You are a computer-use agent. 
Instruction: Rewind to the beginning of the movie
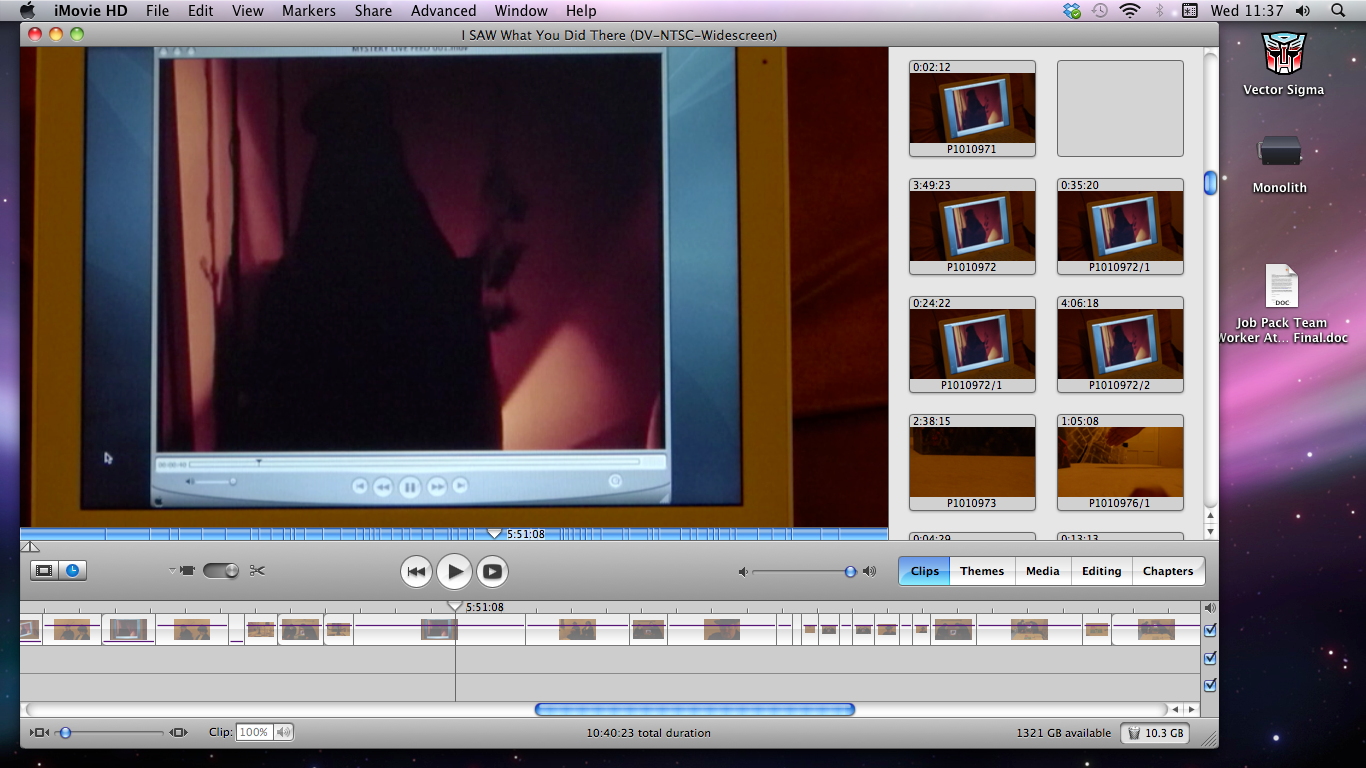click(417, 572)
